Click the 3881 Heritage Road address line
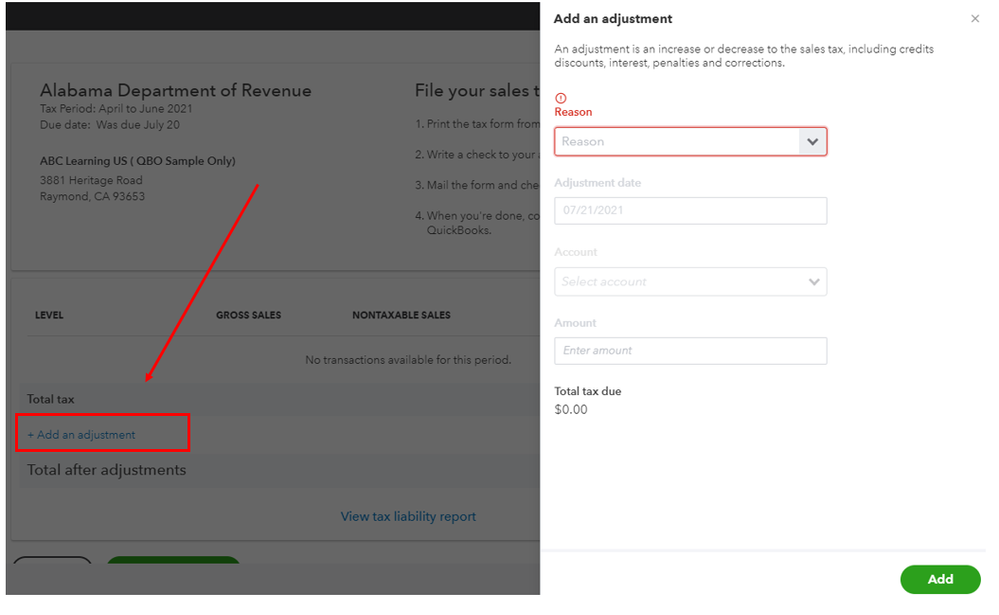This screenshot has height=615, width=999. 91,180
